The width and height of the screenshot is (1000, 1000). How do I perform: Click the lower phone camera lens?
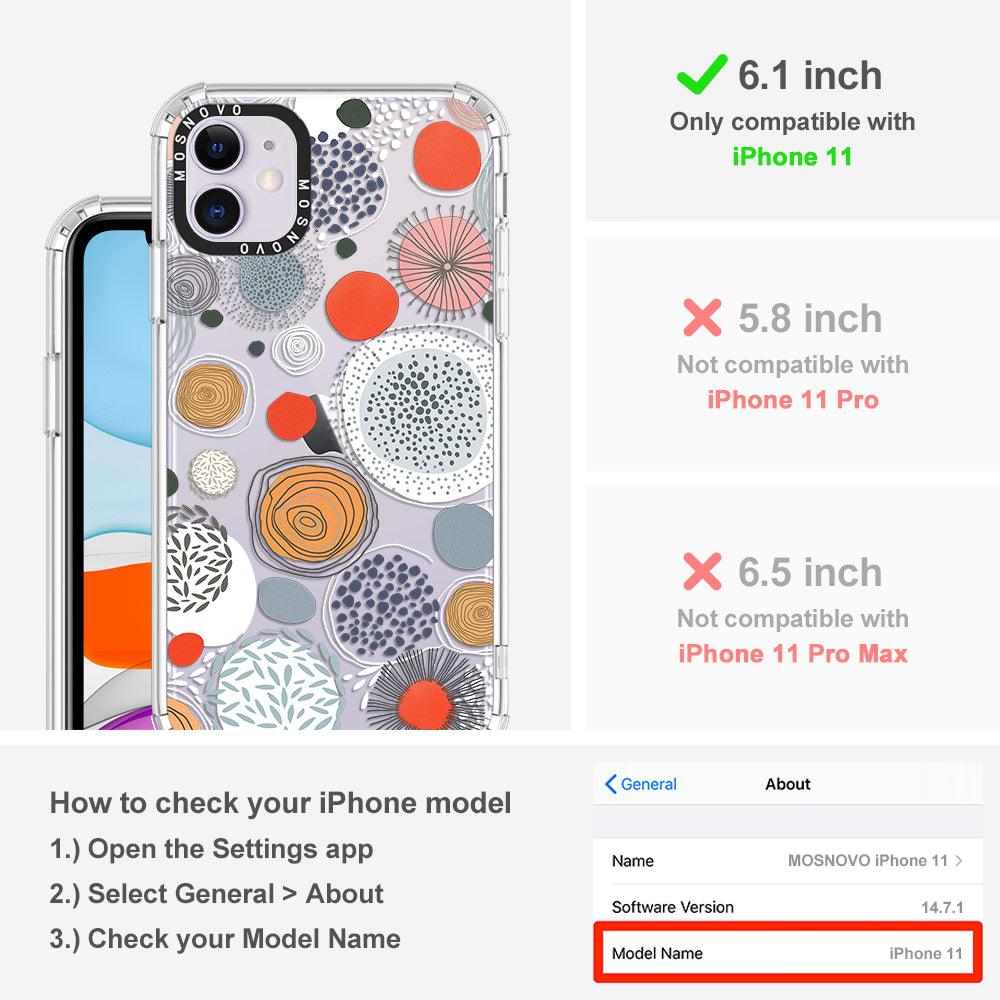click(217, 210)
